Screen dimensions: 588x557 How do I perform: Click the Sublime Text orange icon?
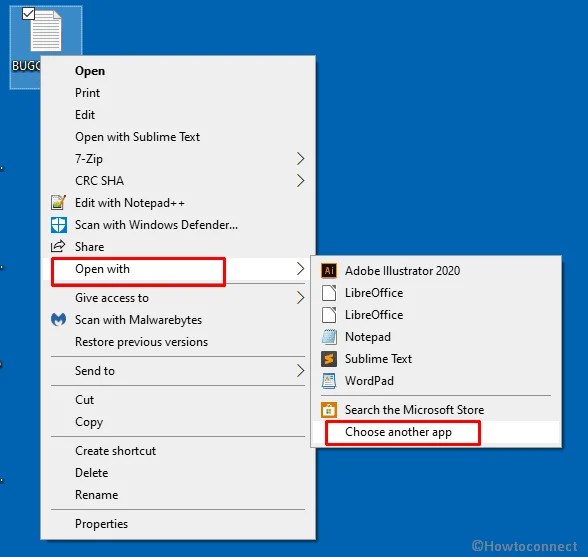329,359
